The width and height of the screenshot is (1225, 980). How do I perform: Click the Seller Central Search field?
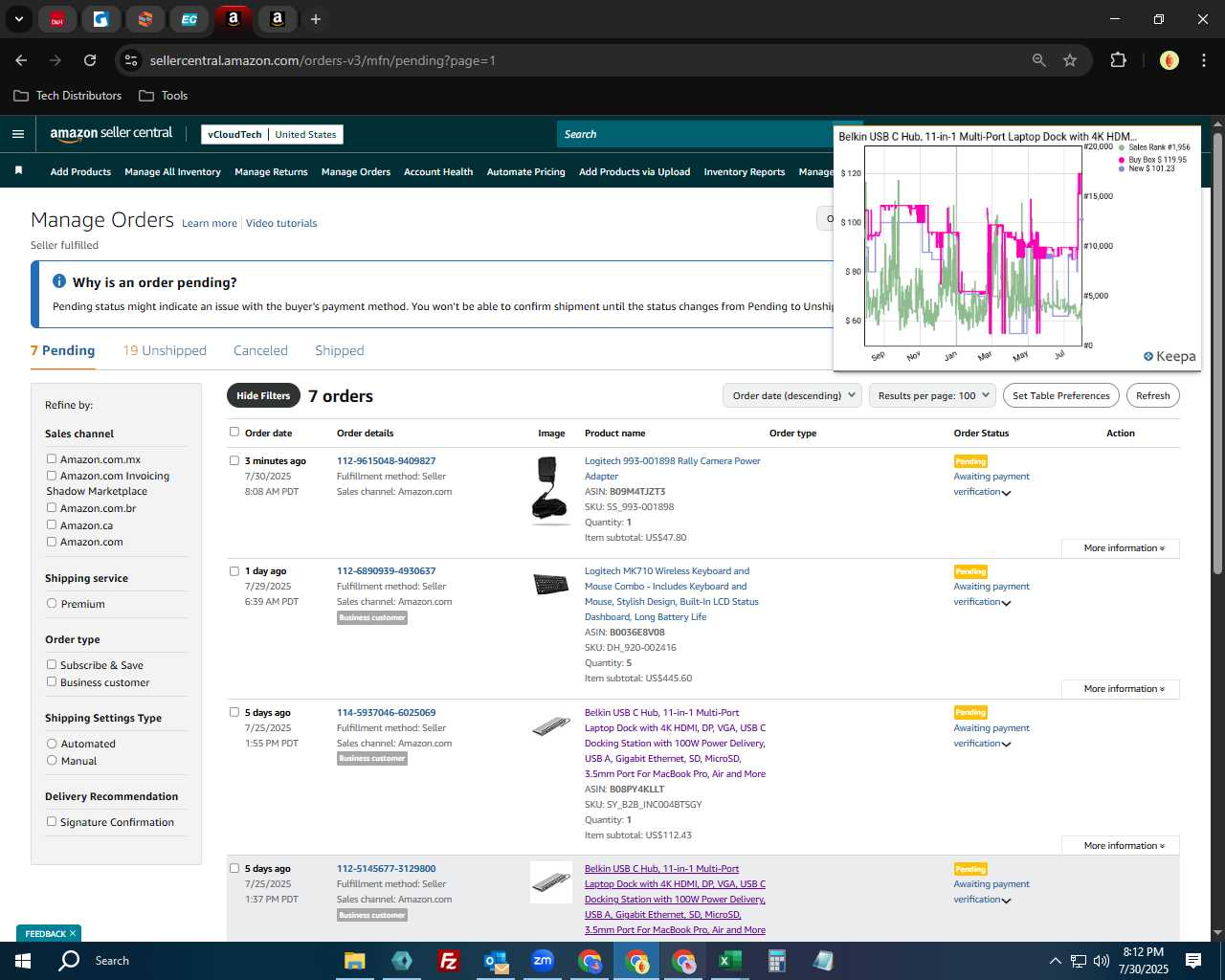(x=695, y=134)
